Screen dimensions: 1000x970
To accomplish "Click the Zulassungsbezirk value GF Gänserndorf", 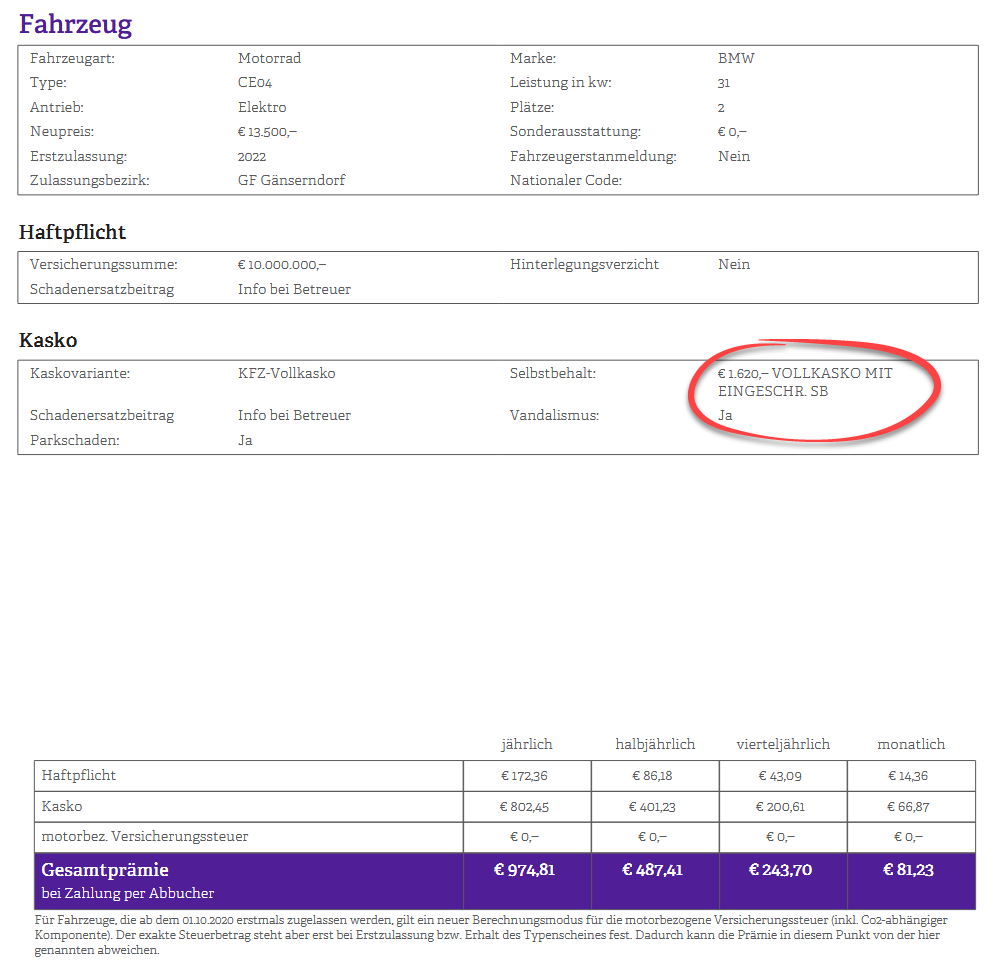I will (x=291, y=181).
